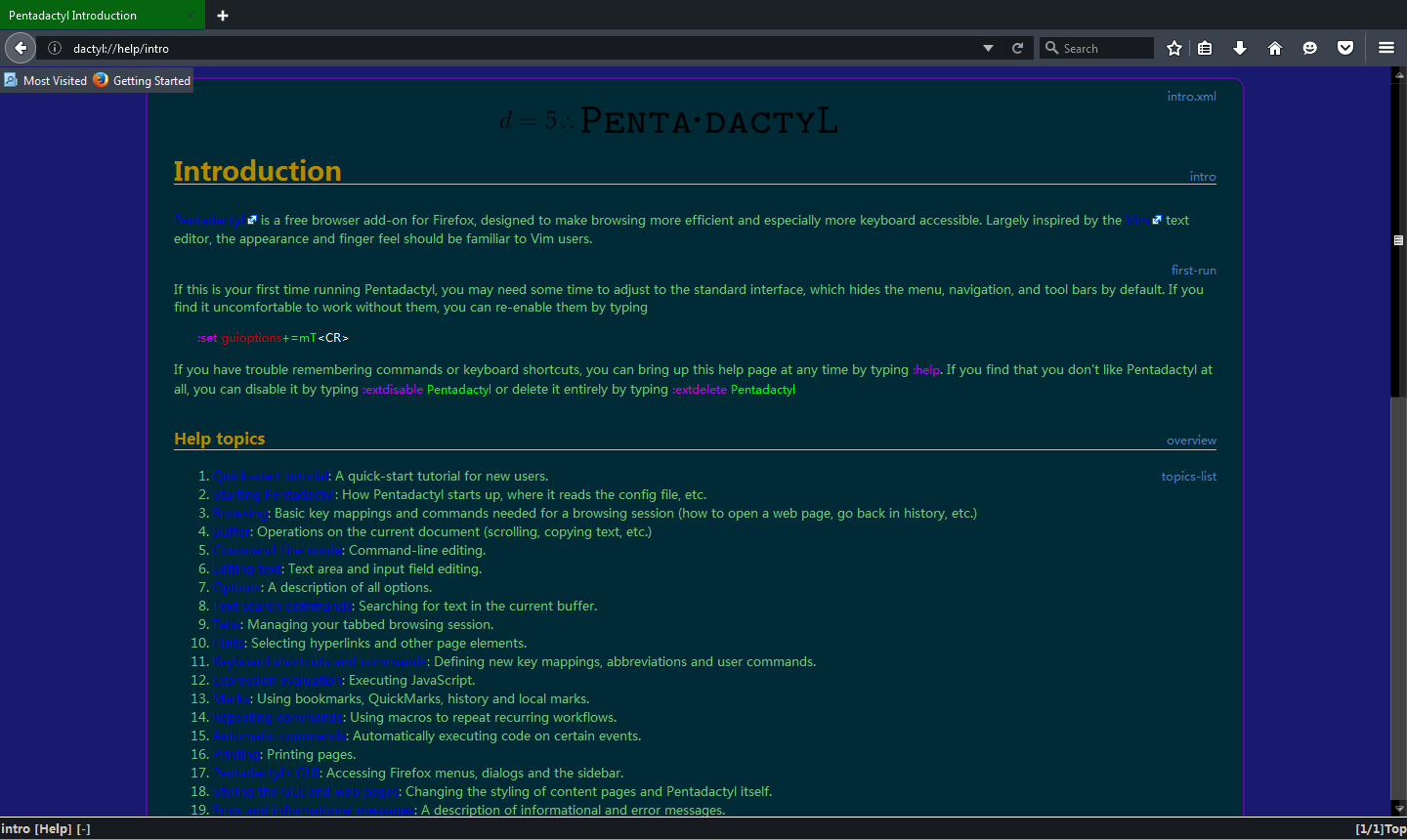
Task: Click the :extdisable command link
Action: click(x=393, y=390)
